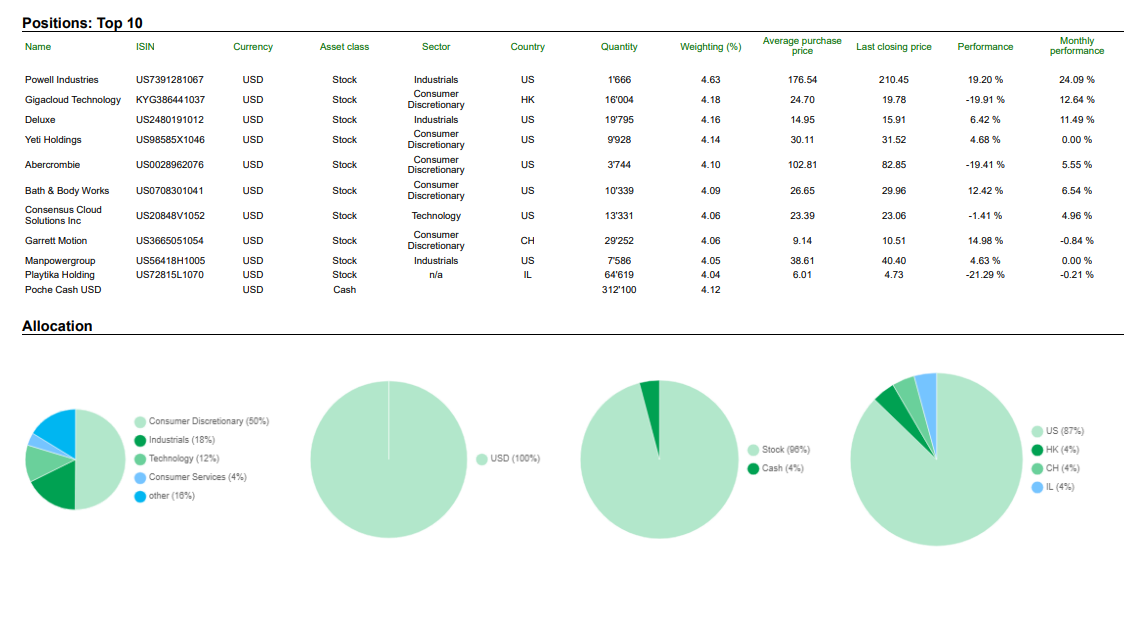Click the Cash (4%) legend dot
The image size is (1144, 626).
753,468
